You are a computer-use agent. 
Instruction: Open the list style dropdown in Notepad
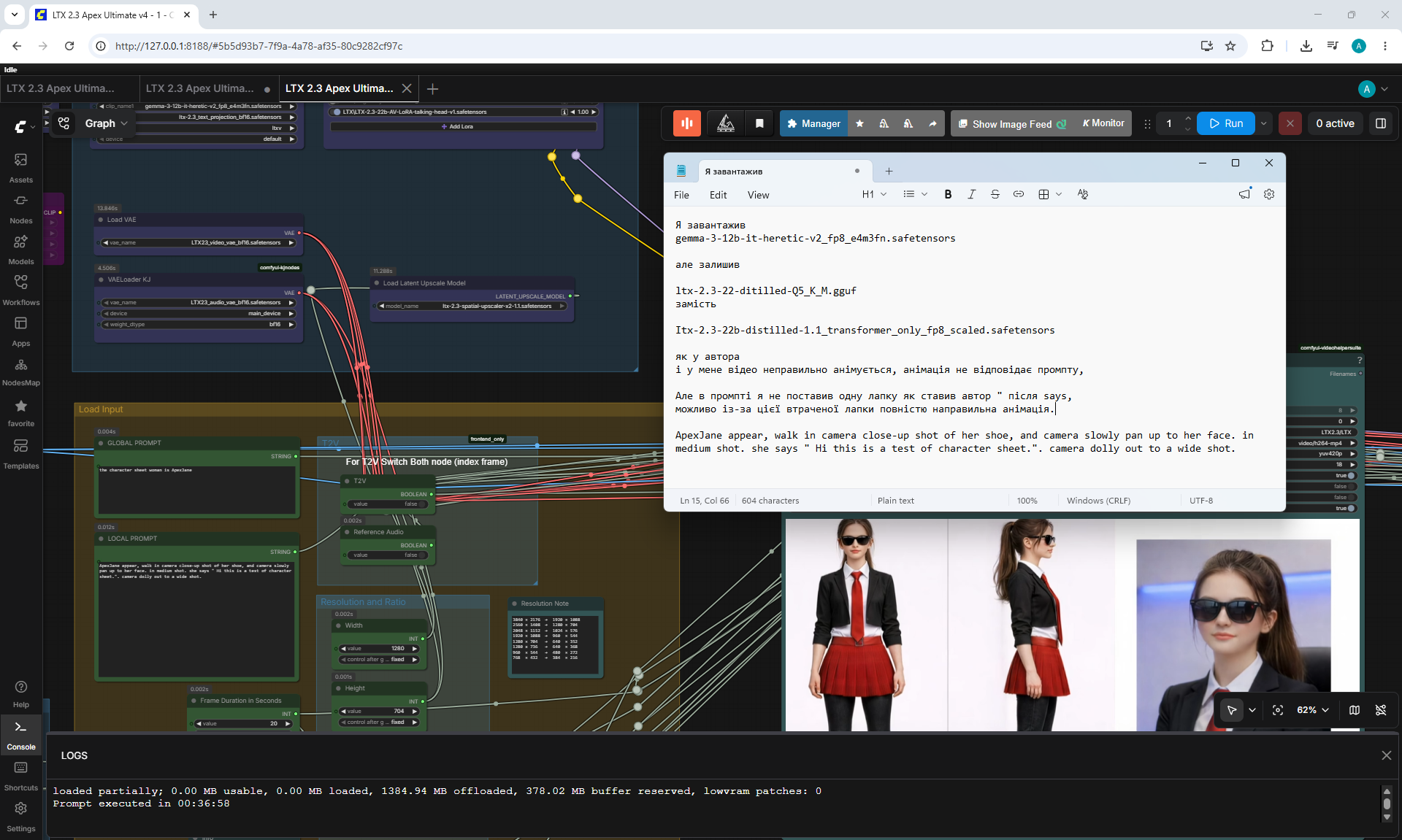pyautogui.click(x=915, y=194)
